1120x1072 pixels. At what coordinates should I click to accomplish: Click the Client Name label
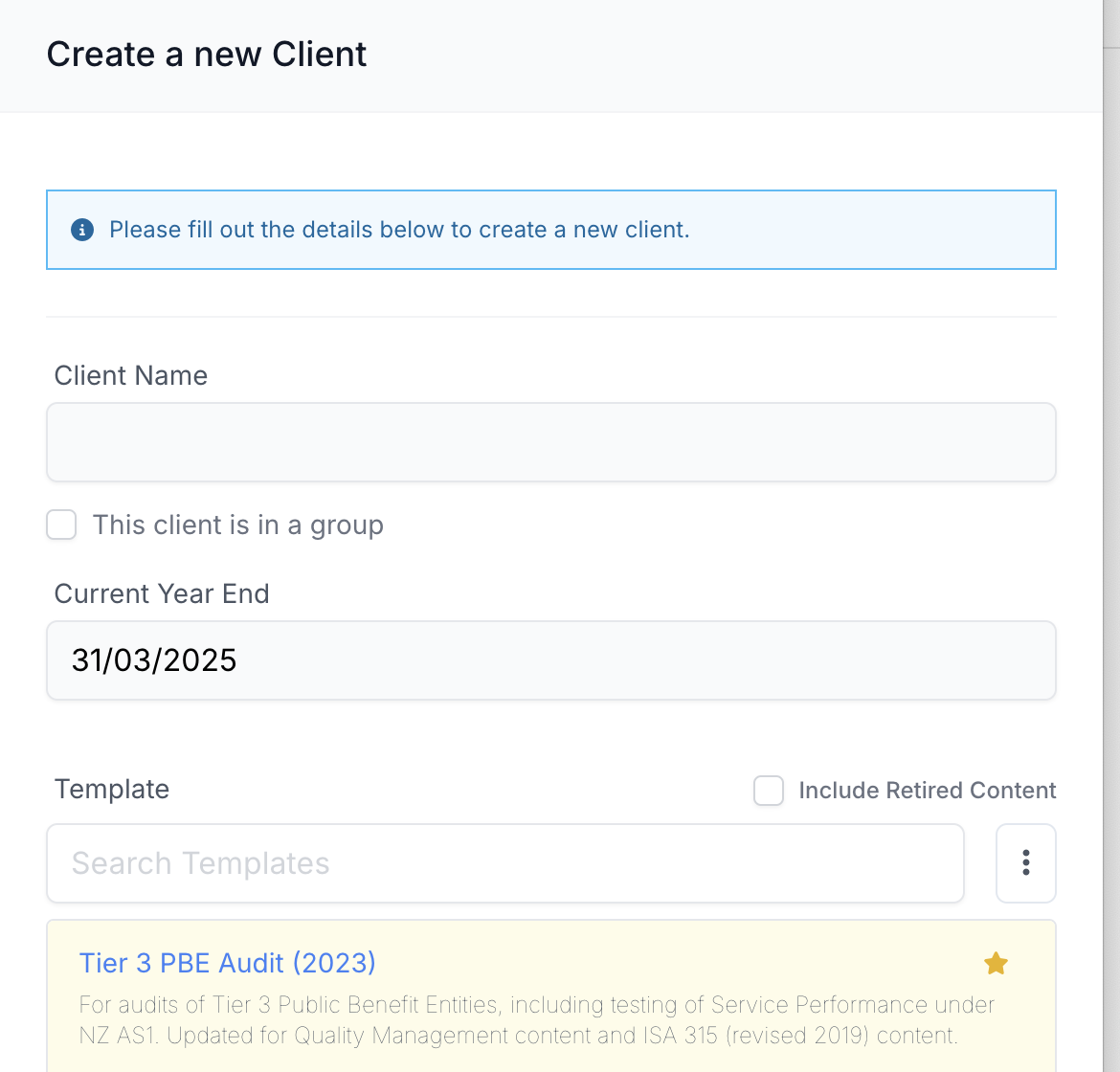[x=131, y=375]
